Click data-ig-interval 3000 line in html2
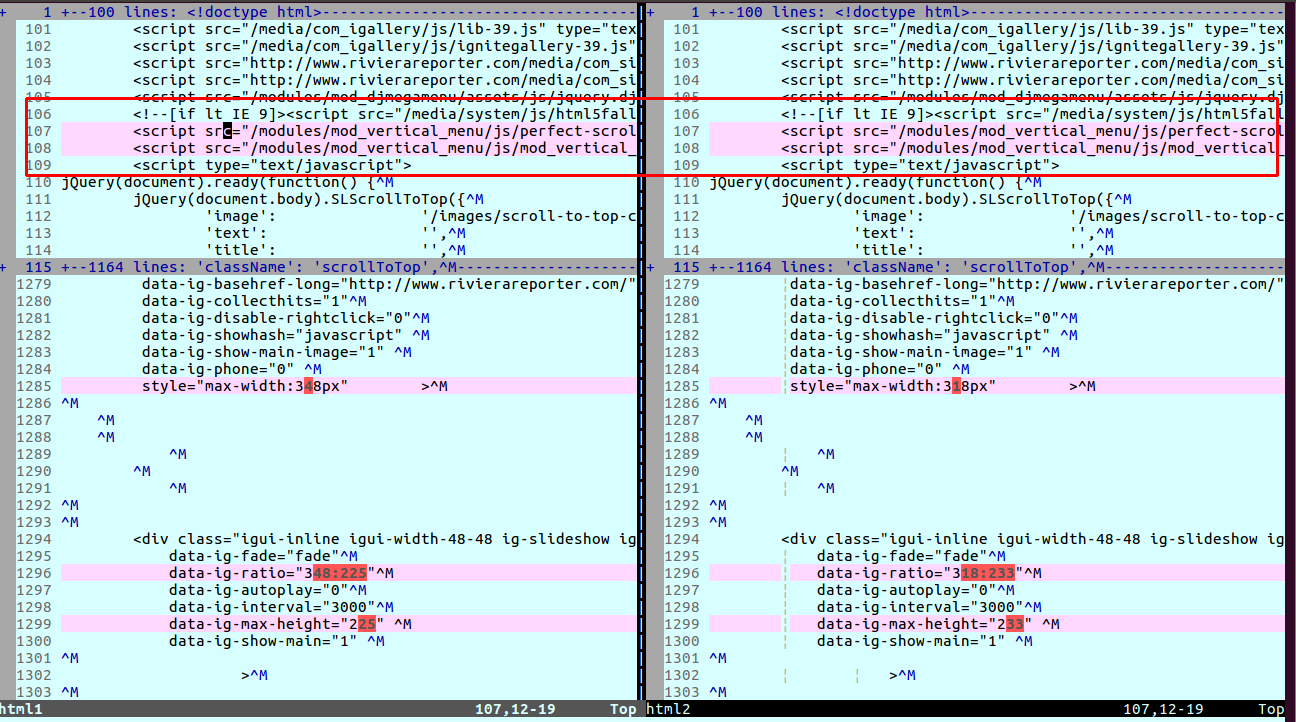This screenshot has height=722, width=1296. point(929,607)
